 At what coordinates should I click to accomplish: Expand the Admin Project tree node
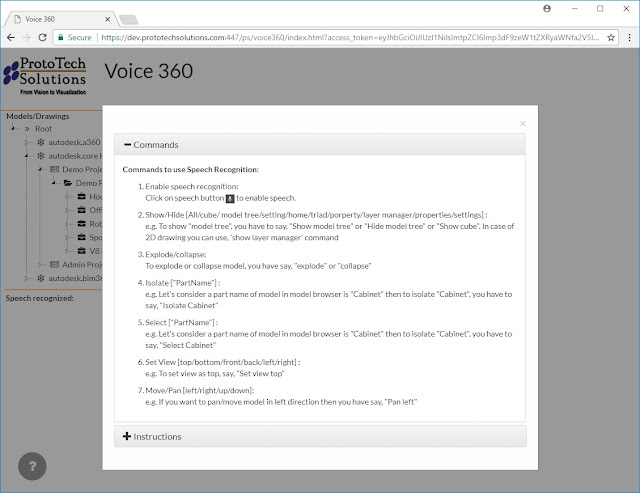pyautogui.click(x=40, y=264)
